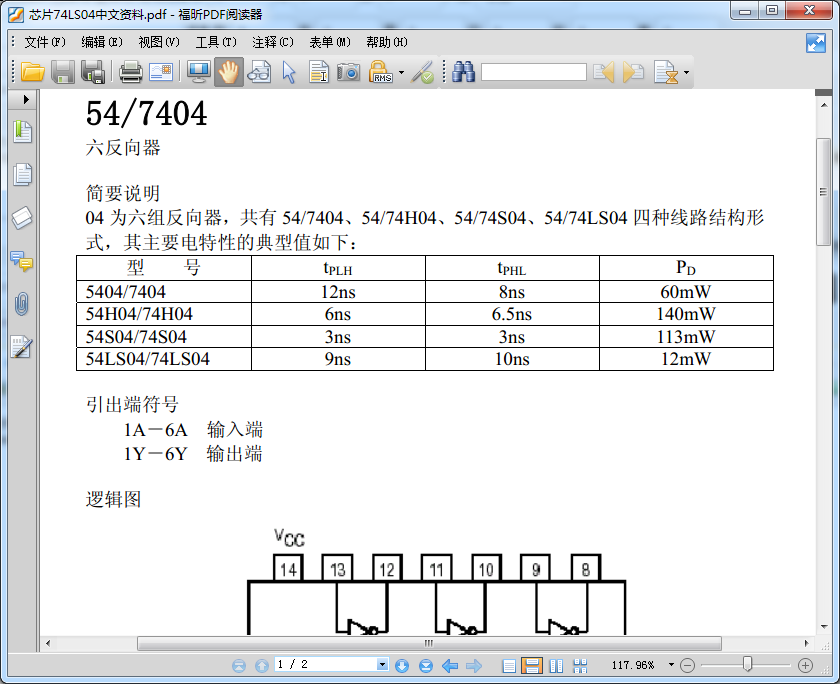840x684 pixels.
Task: Open the 表单(M) menu
Action: [329, 42]
